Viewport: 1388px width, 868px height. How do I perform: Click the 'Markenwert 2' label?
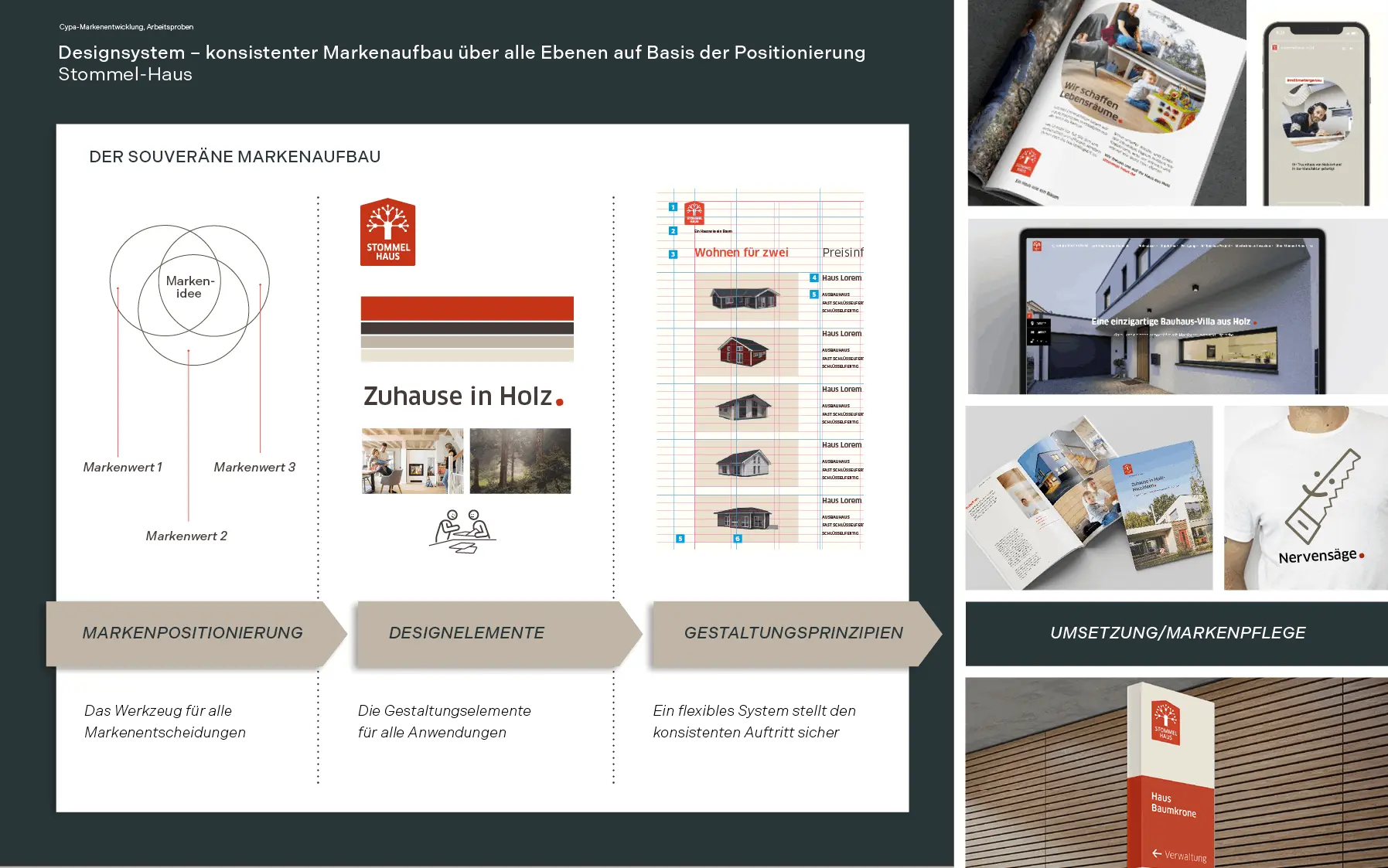pos(186,536)
